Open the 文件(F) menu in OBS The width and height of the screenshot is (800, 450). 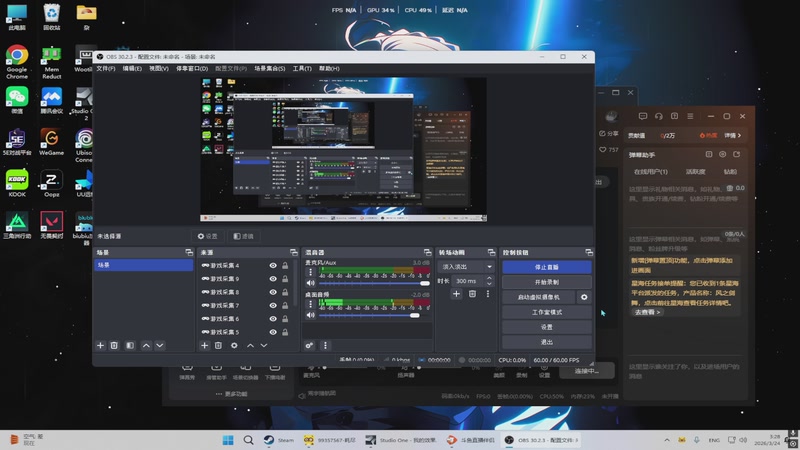106,68
